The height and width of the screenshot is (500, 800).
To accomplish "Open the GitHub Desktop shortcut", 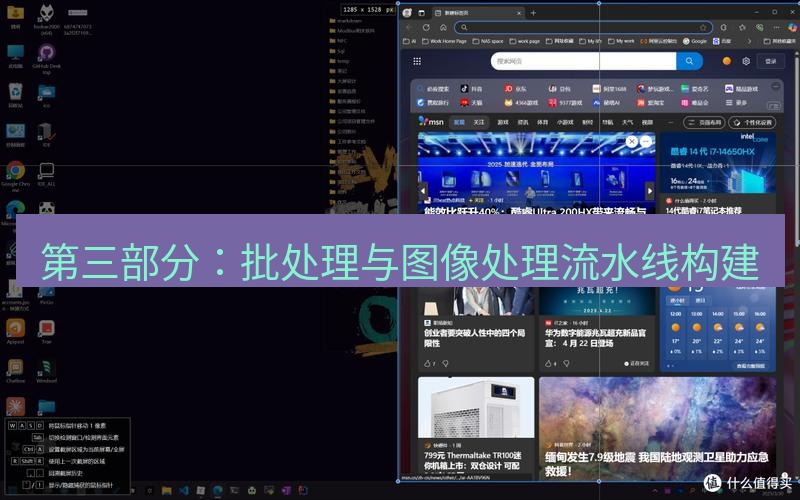I will pos(46,59).
